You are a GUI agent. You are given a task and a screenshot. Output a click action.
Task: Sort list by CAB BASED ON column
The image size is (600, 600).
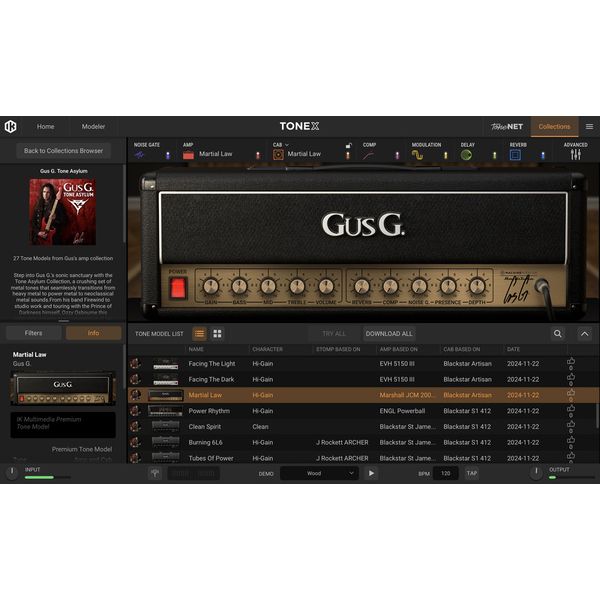click(461, 349)
